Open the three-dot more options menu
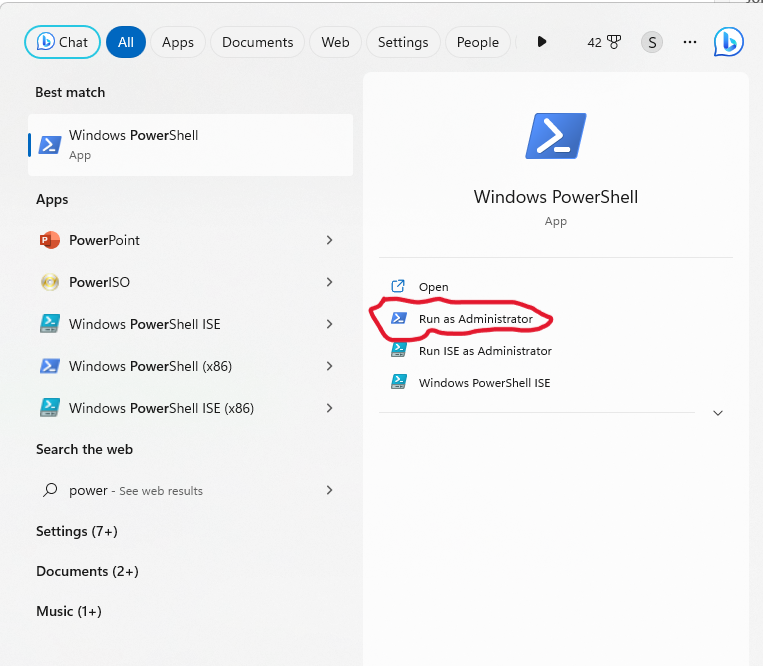This screenshot has width=763, height=666. pyautogui.click(x=689, y=42)
